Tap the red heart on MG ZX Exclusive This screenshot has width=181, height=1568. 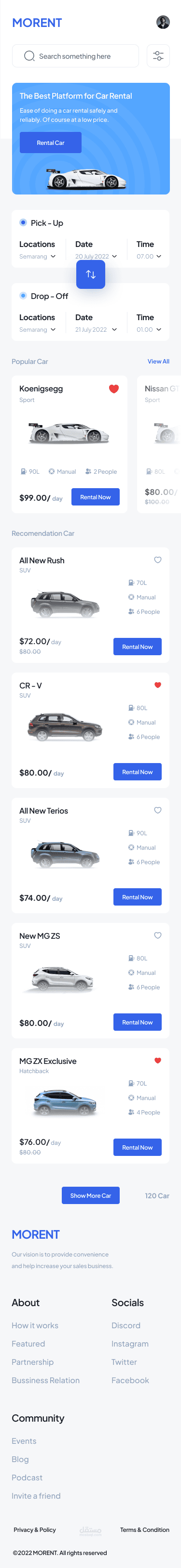[x=158, y=1061]
